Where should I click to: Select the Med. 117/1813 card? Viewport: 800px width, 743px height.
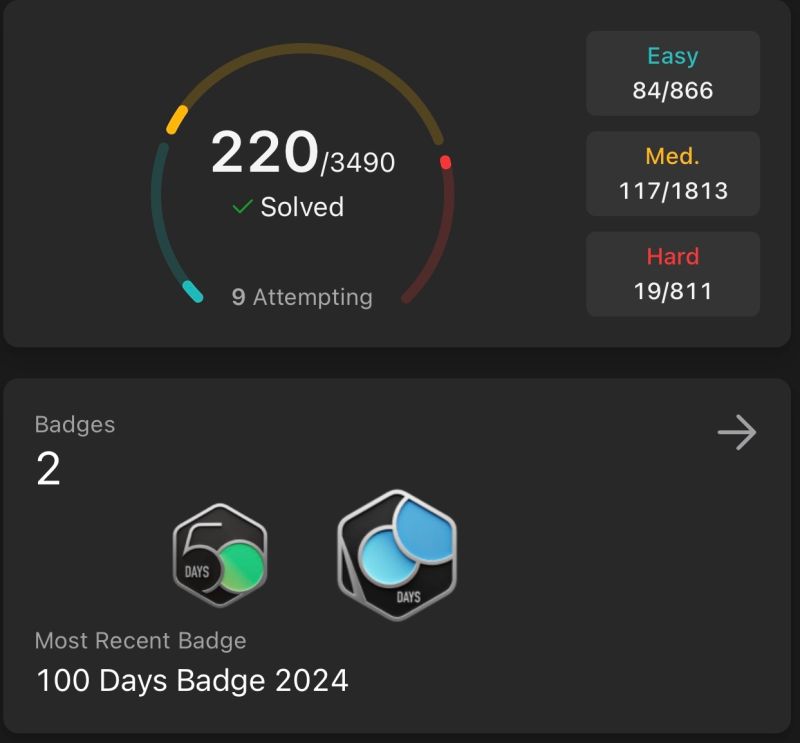(x=672, y=174)
